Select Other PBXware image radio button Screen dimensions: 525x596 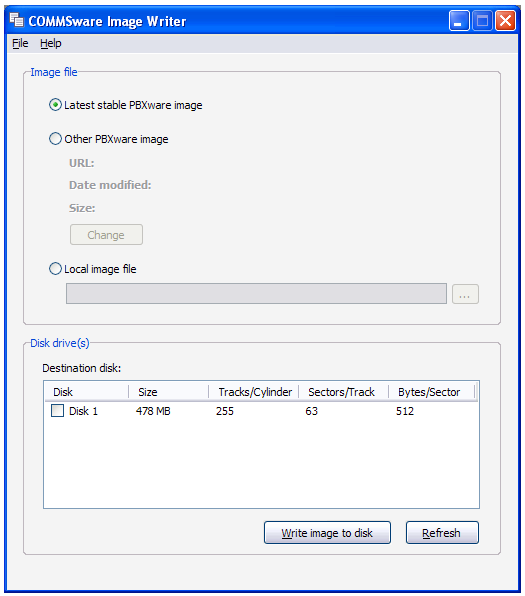(x=55, y=139)
